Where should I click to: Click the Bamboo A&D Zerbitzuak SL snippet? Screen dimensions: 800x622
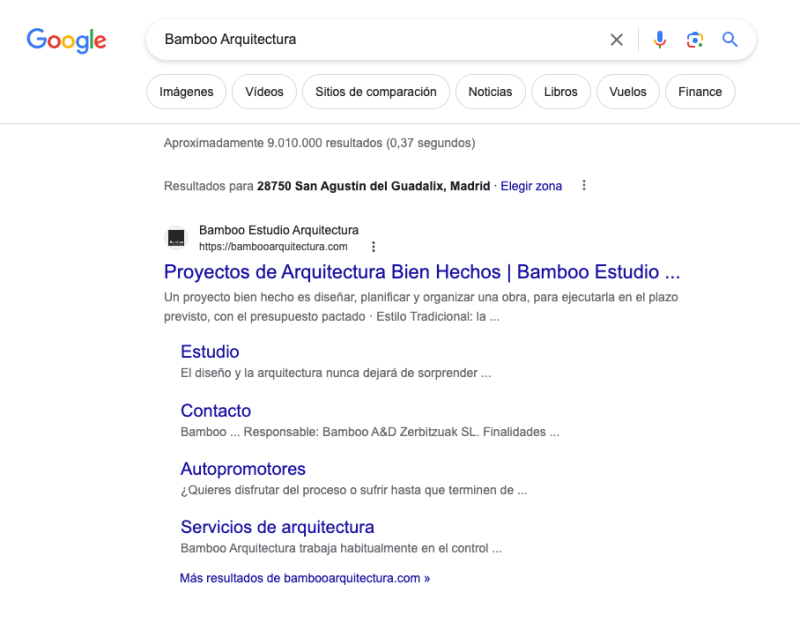click(370, 432)
